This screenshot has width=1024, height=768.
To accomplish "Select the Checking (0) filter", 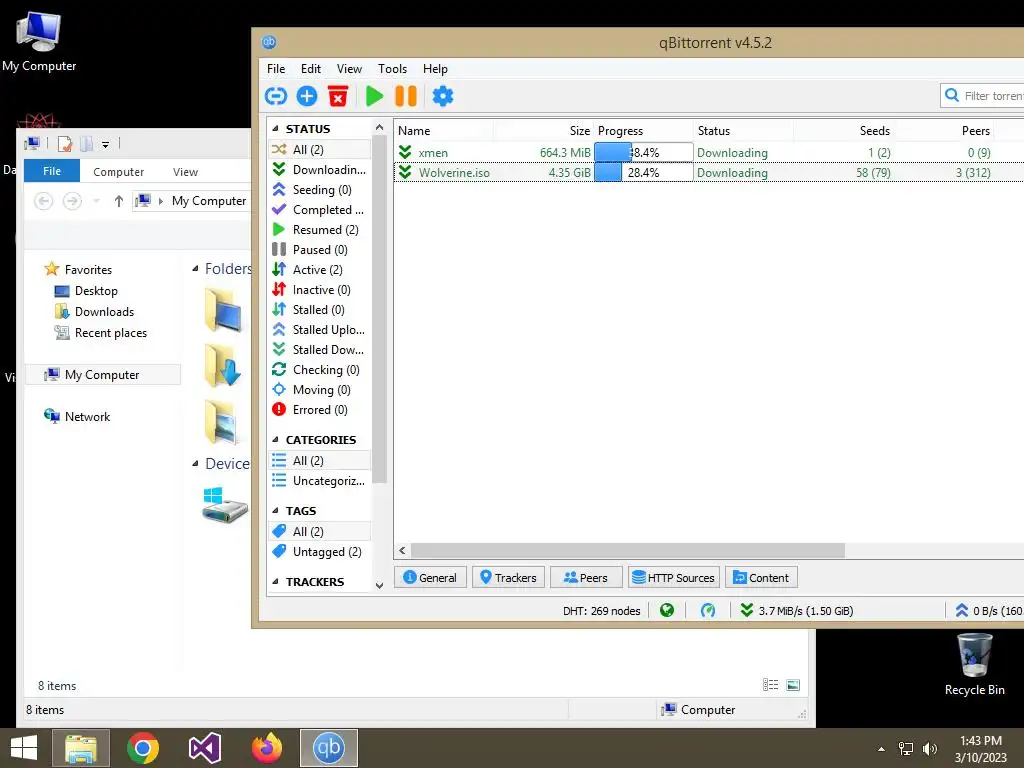I will [319, 370].
